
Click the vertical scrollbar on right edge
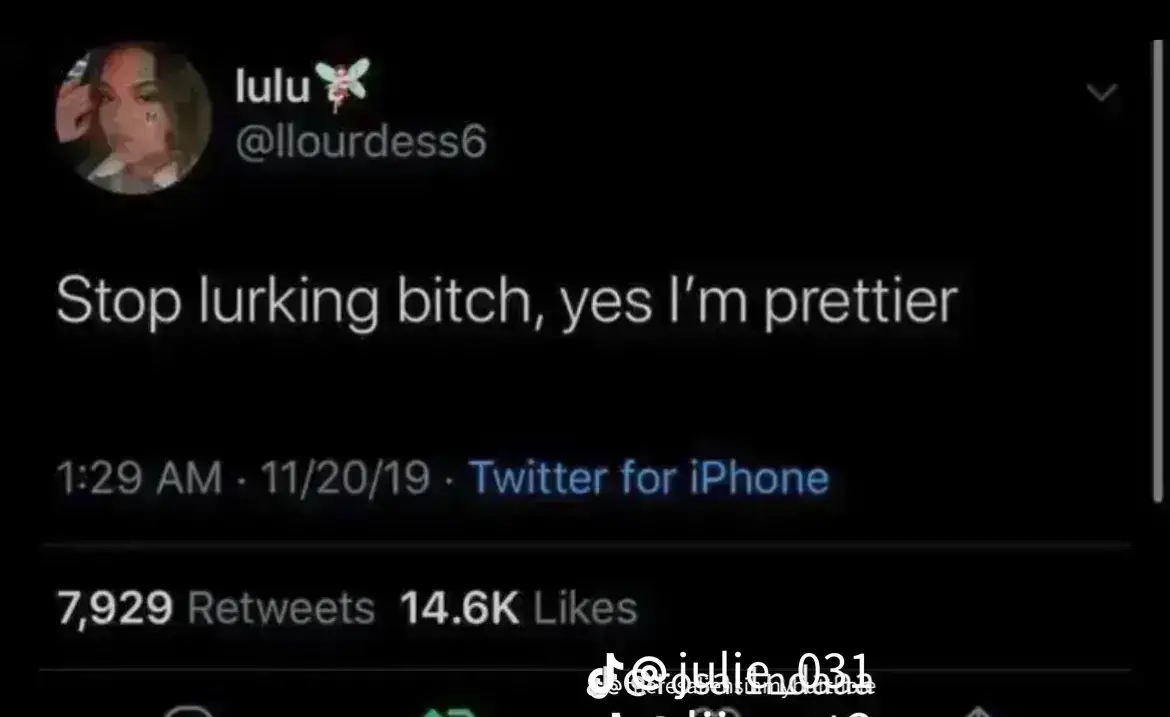click(x=1157, y=270)
